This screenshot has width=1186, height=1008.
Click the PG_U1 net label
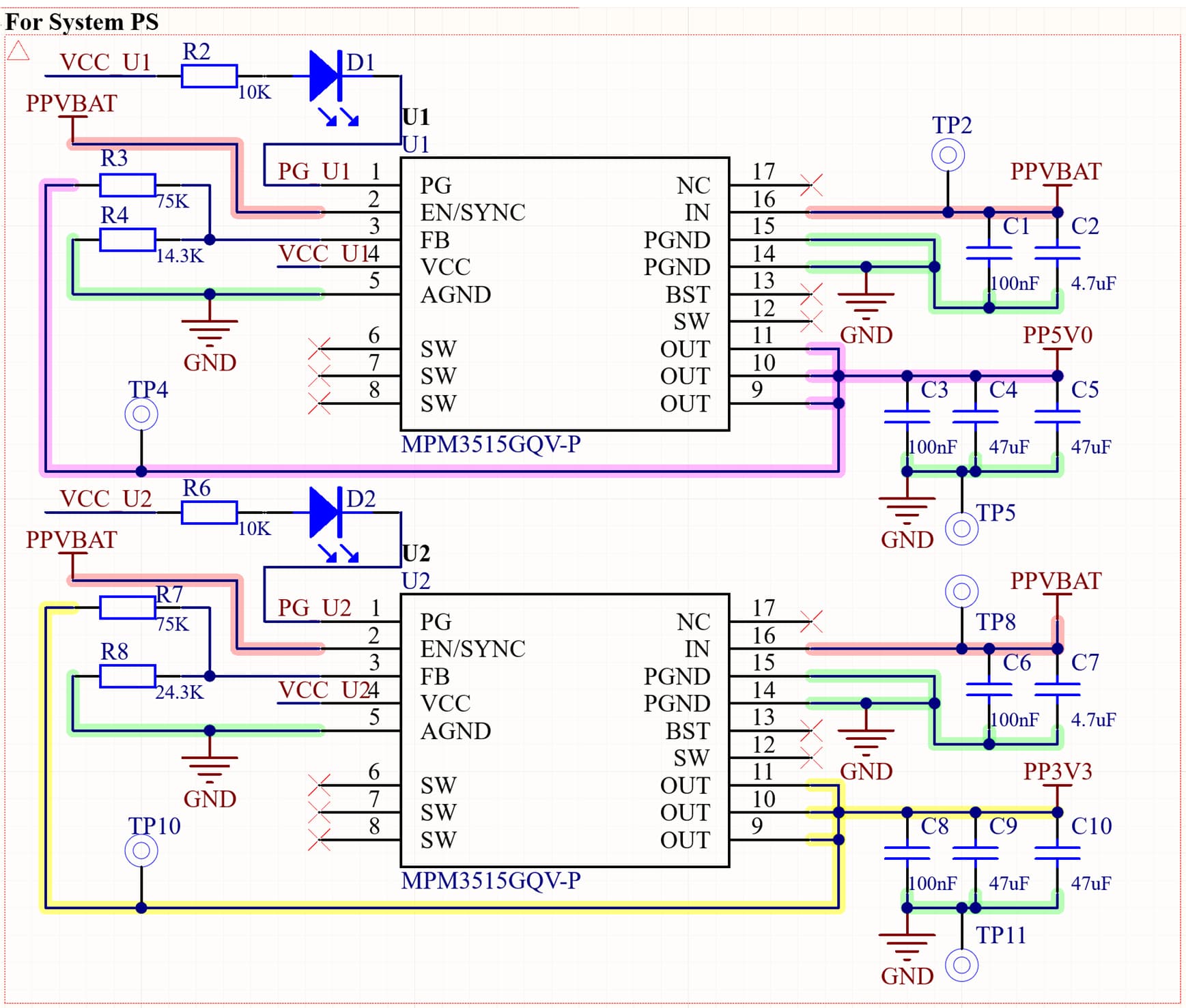[314, 171]
